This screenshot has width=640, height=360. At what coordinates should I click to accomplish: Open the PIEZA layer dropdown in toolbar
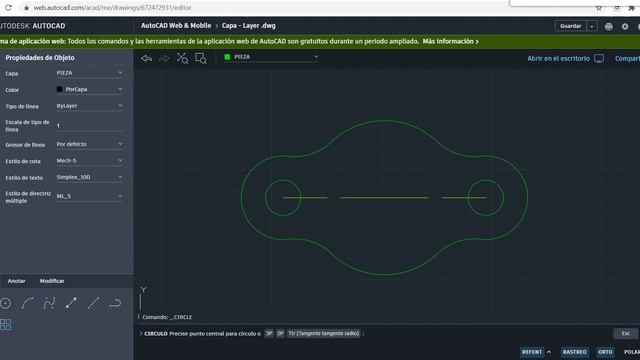[x=271, y=57]
